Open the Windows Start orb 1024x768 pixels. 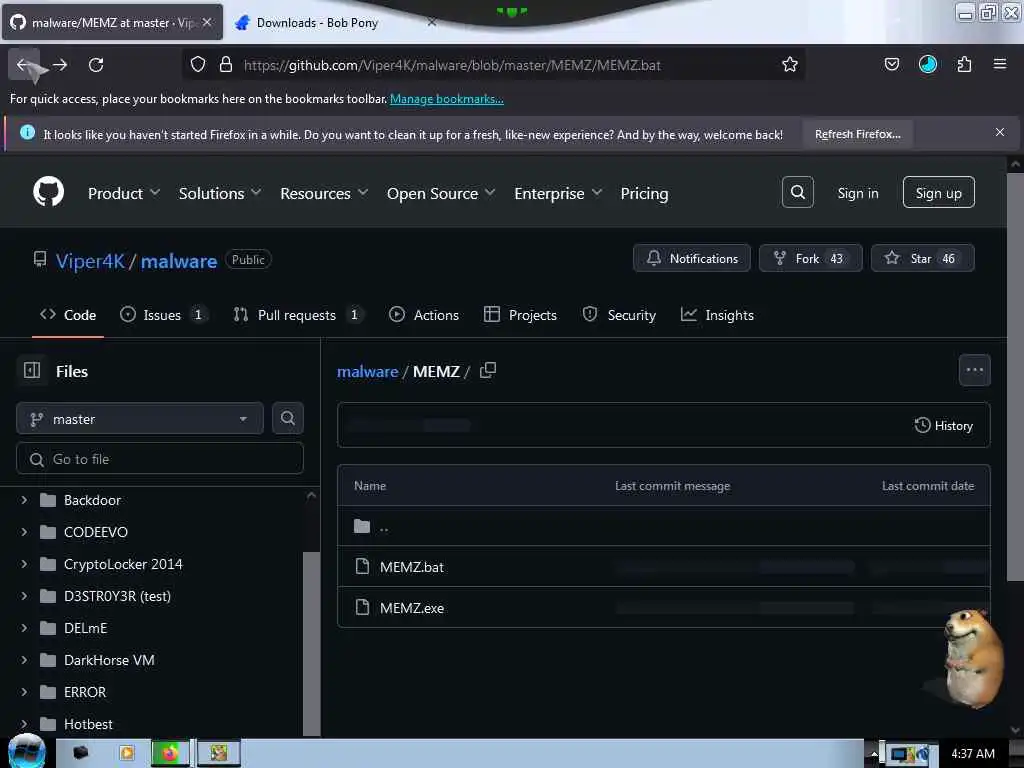click(x=27, y=752)
